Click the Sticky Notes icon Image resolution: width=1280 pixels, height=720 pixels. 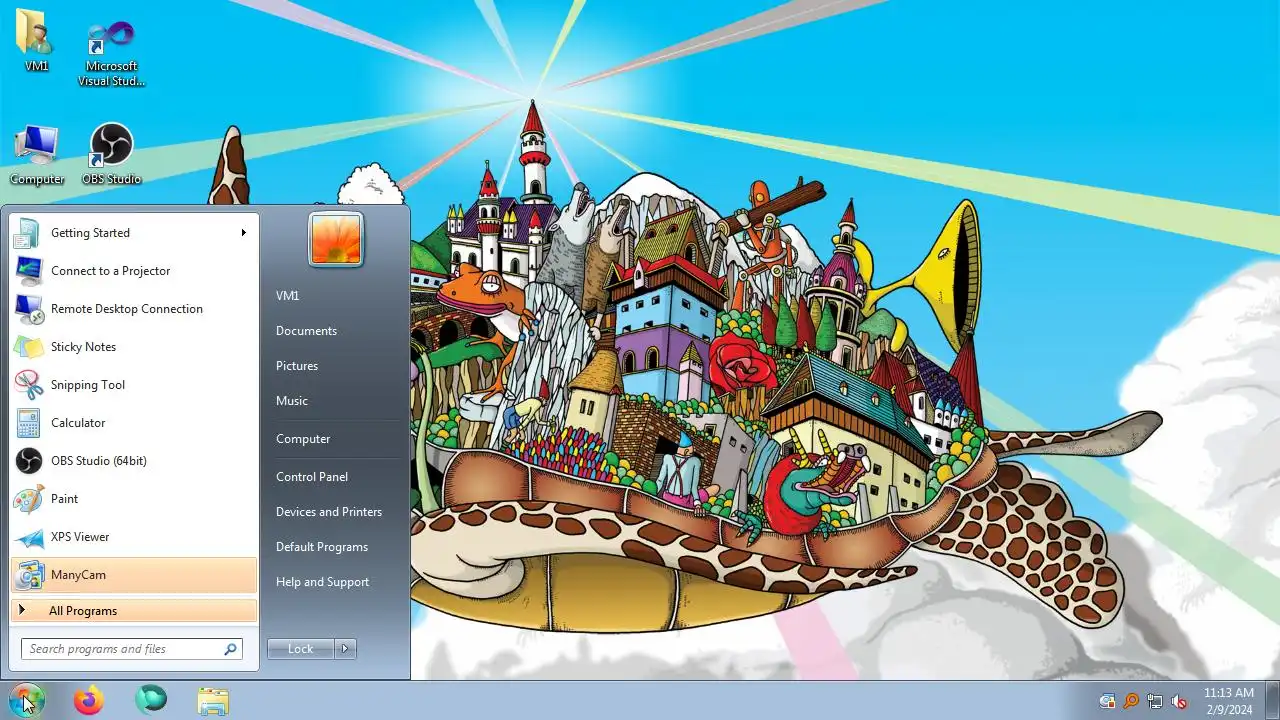click(28, 347)
